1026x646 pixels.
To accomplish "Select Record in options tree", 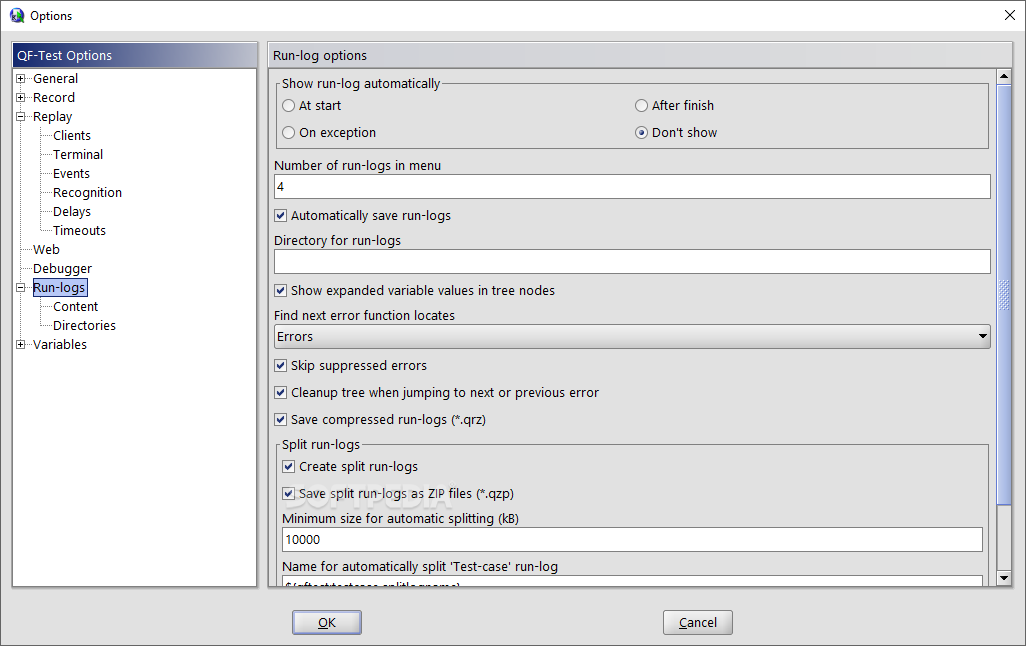I will (x=54, y=98).
